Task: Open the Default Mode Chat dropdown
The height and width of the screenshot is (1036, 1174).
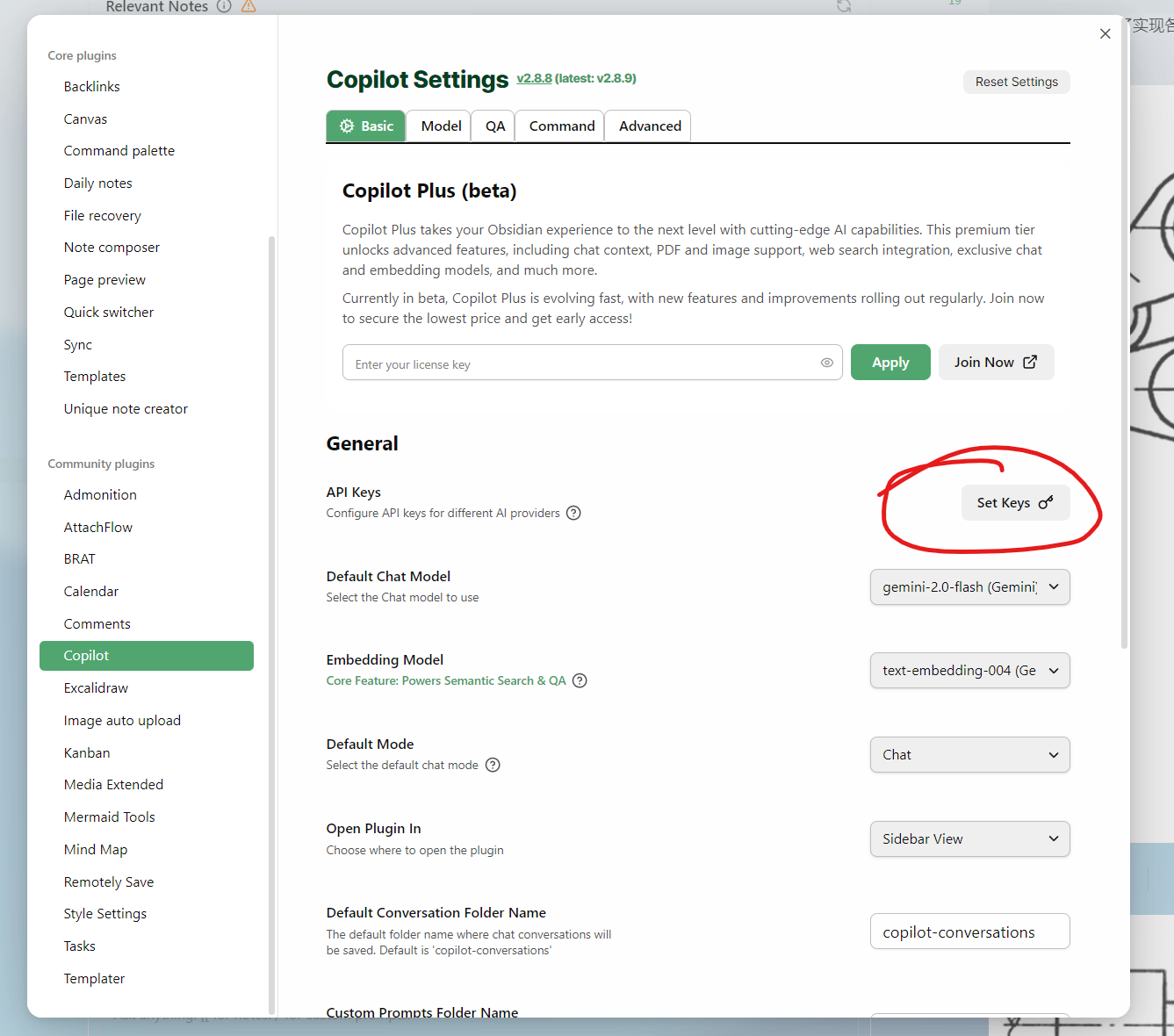Action: pyautogui.click(x=969, y=754)
